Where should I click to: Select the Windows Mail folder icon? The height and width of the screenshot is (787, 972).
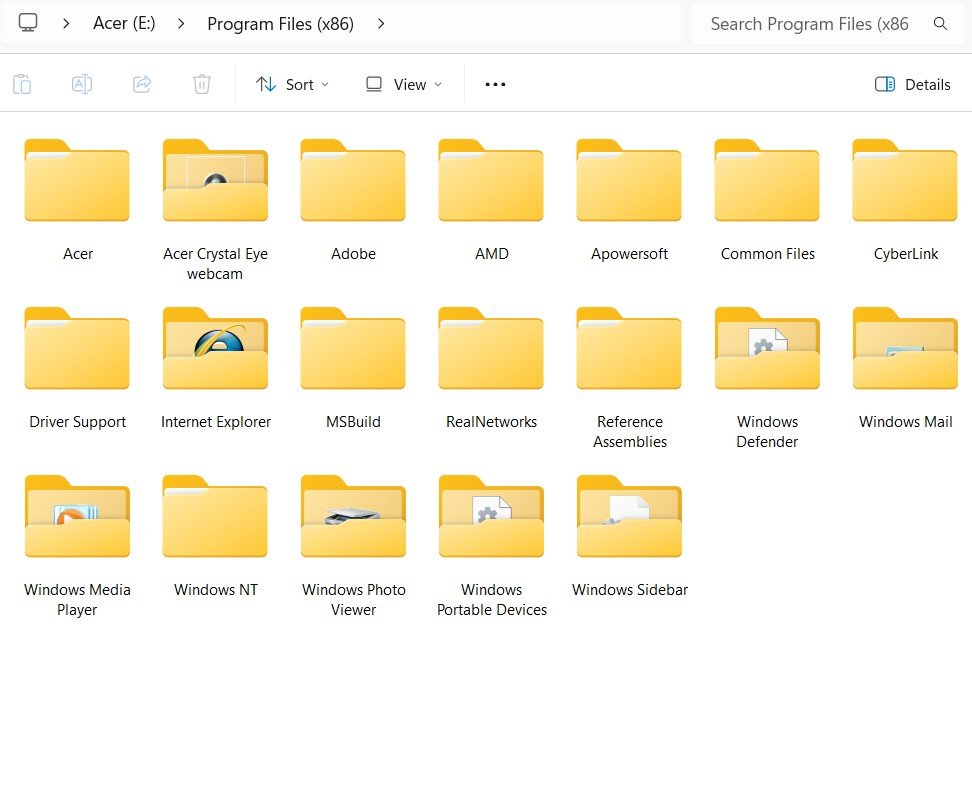(905, 348)
